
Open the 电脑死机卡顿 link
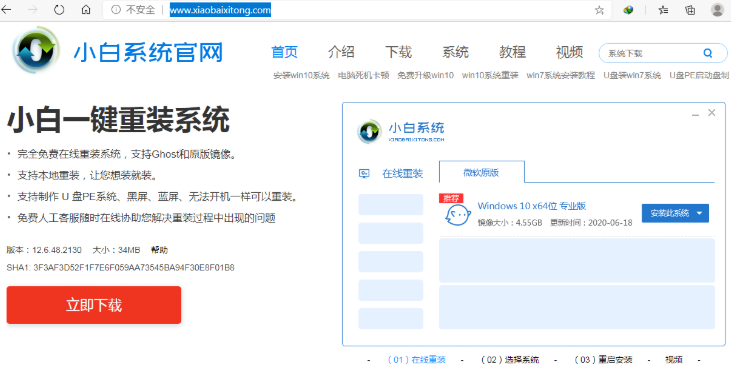tap(363, 76)
